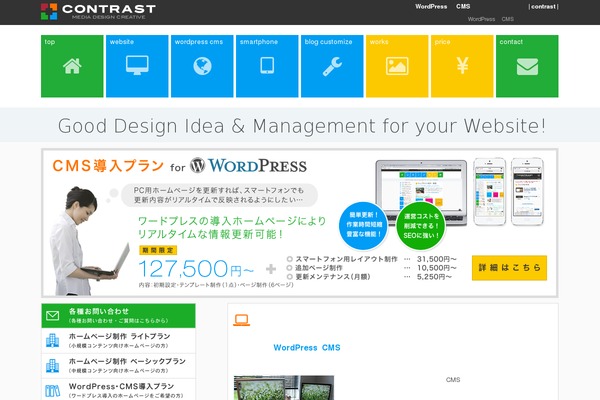The width and height of the screenshot is (600, 400).
Task: Open the website tile with monitor icon
Action: (x=137, y=66)
